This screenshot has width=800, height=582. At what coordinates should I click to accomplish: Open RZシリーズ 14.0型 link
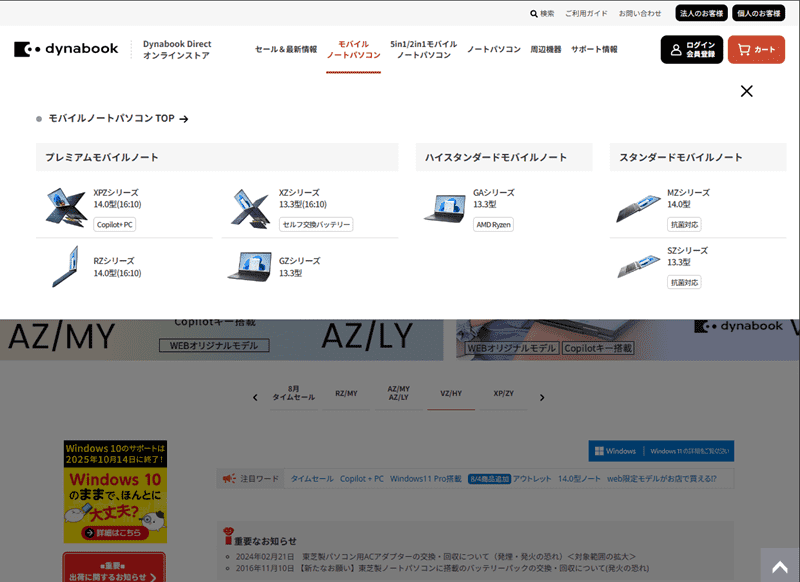point(117,267)
